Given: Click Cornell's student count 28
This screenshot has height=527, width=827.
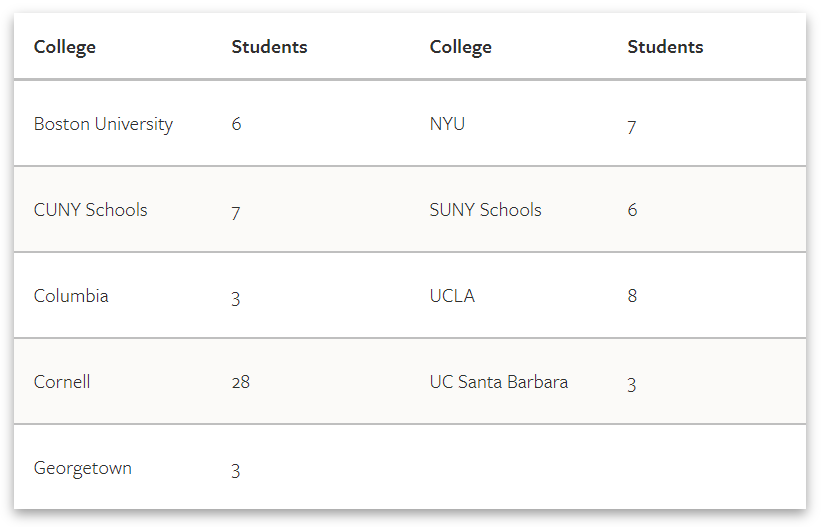Looking at the screenshot, I should 241,382.
